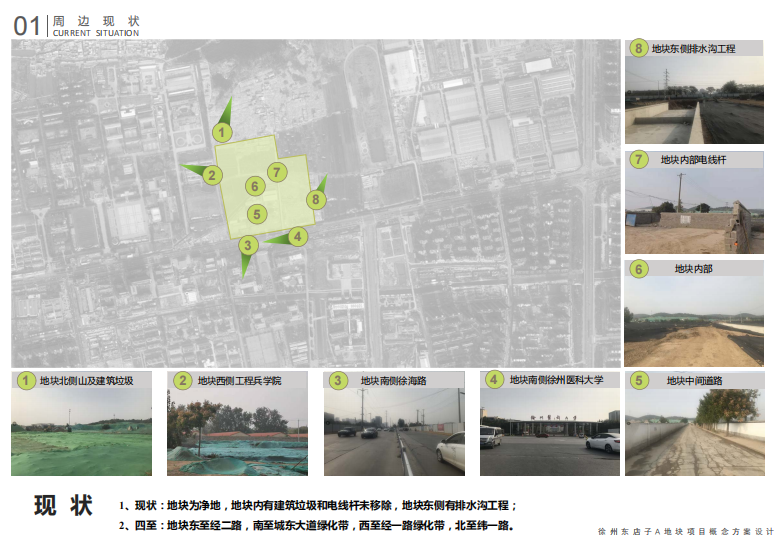Click the bold 现状 heading at bottom

pyautogui.click(x=64, y=505)
